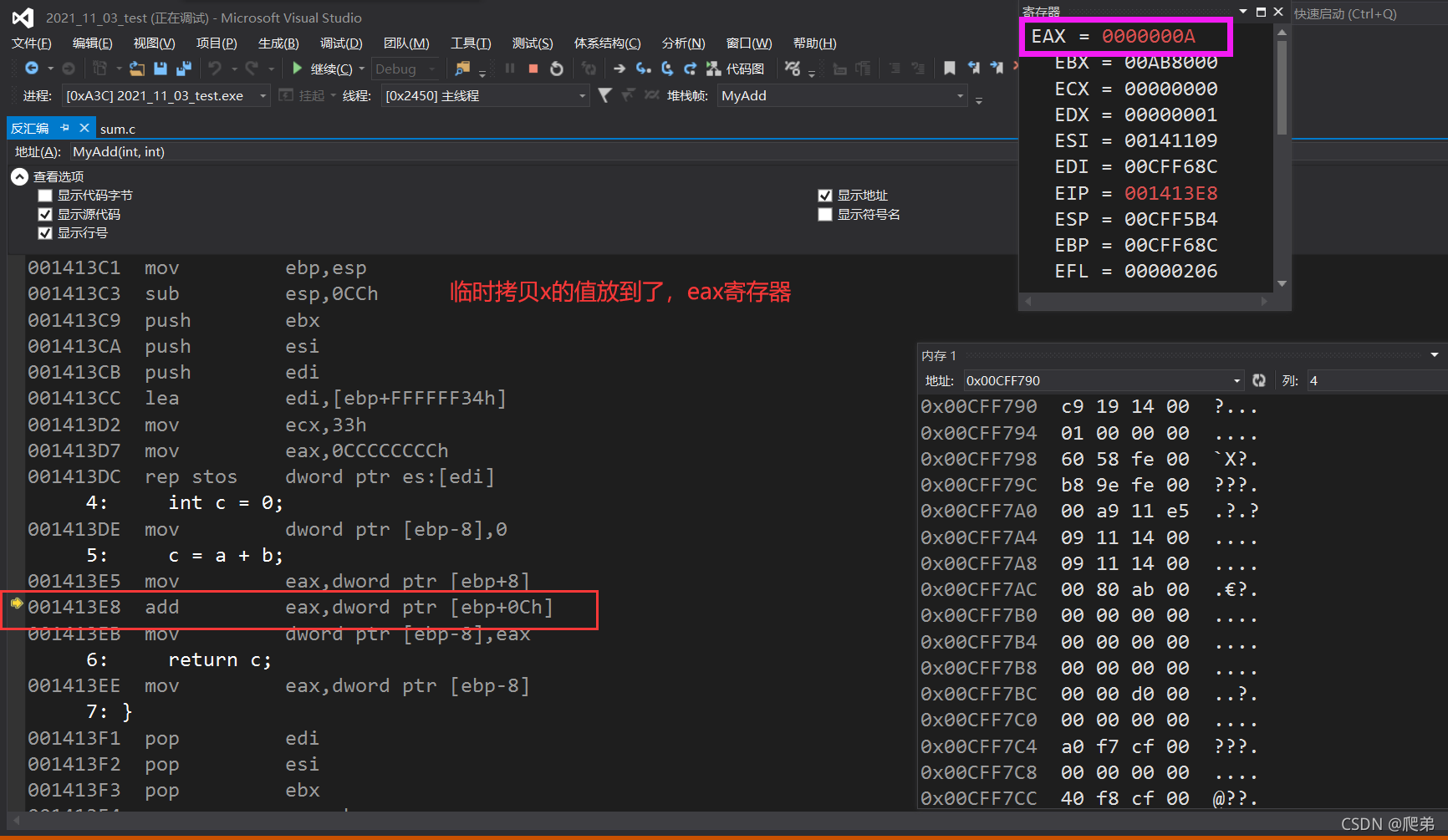Pin the disassembly tab with pin icon
This screenshot has width=1448, height=840.
coord(65,128)
